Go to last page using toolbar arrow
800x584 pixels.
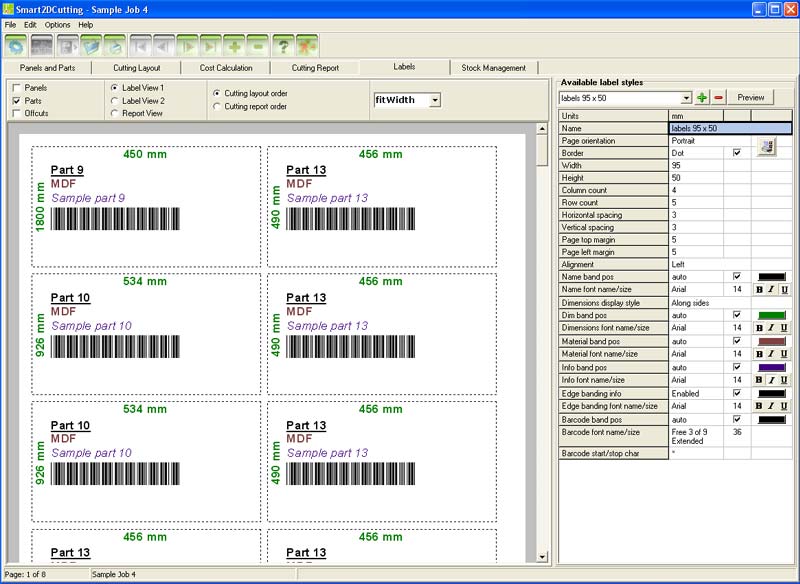pyautogui.click(x=211, y=46)
